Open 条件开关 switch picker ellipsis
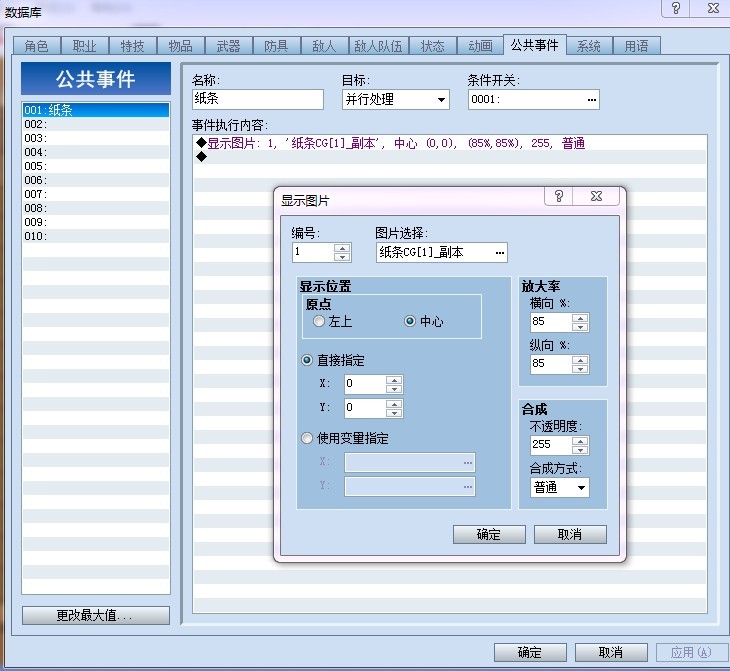The height and width of the screenshot is (671, 730). coord(591,100)
